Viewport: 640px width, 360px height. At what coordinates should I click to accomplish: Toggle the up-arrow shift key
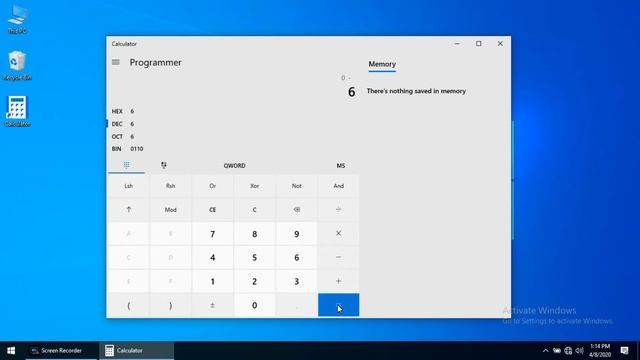pyautogui.click(x=129, y=210)
